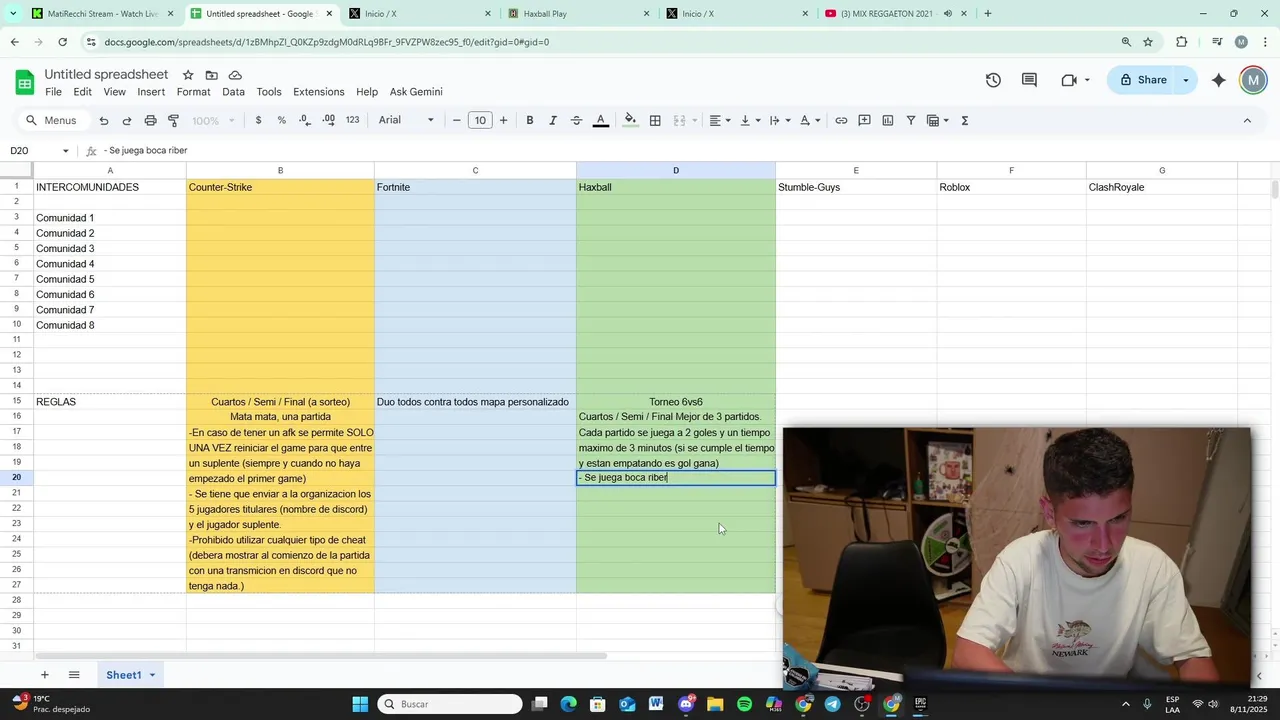This screenshot has width=1280, height=720.
Task: Open the text color picker
Action: click(601, 120)
